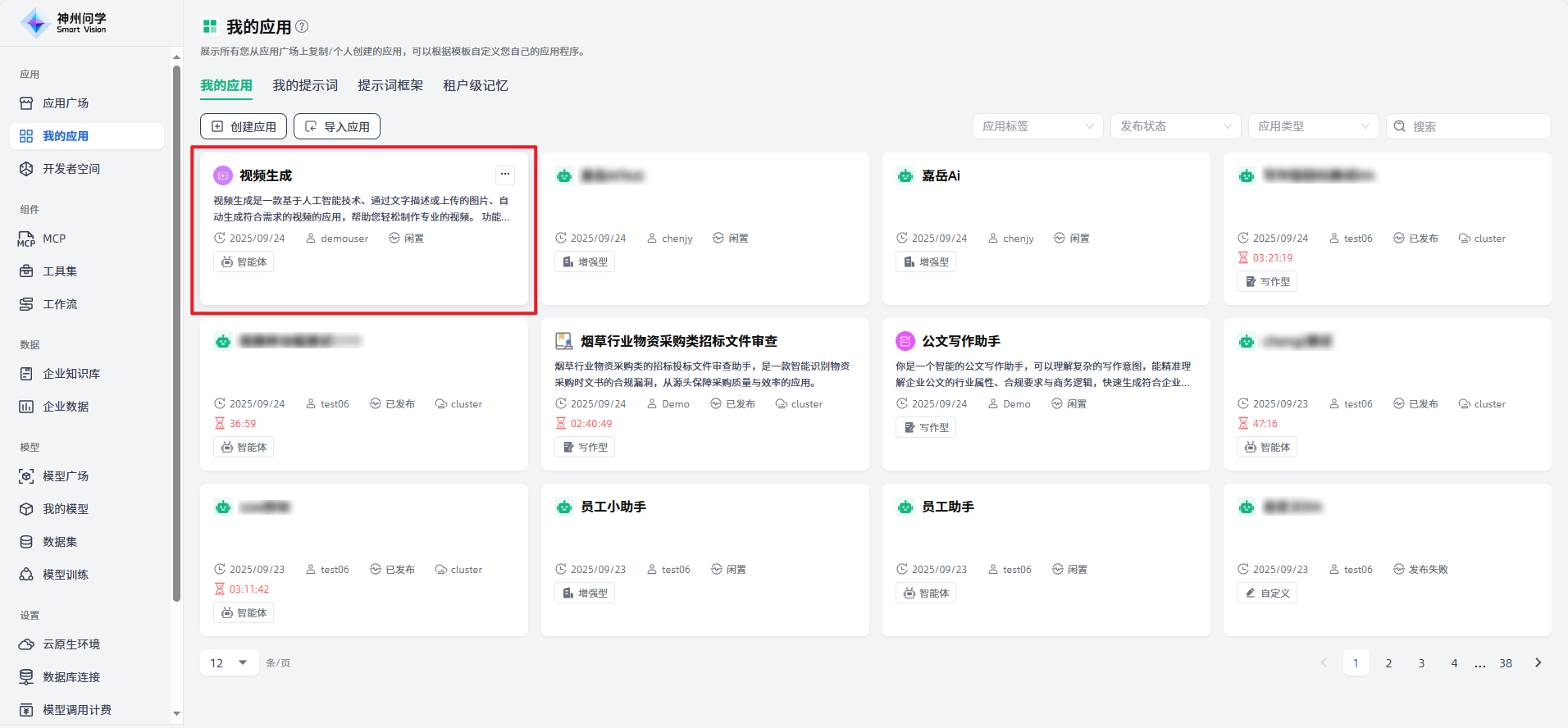The image size is (1568, 728).
Task: Switch to 租户级记忆 tab
Action: point(476,85)
